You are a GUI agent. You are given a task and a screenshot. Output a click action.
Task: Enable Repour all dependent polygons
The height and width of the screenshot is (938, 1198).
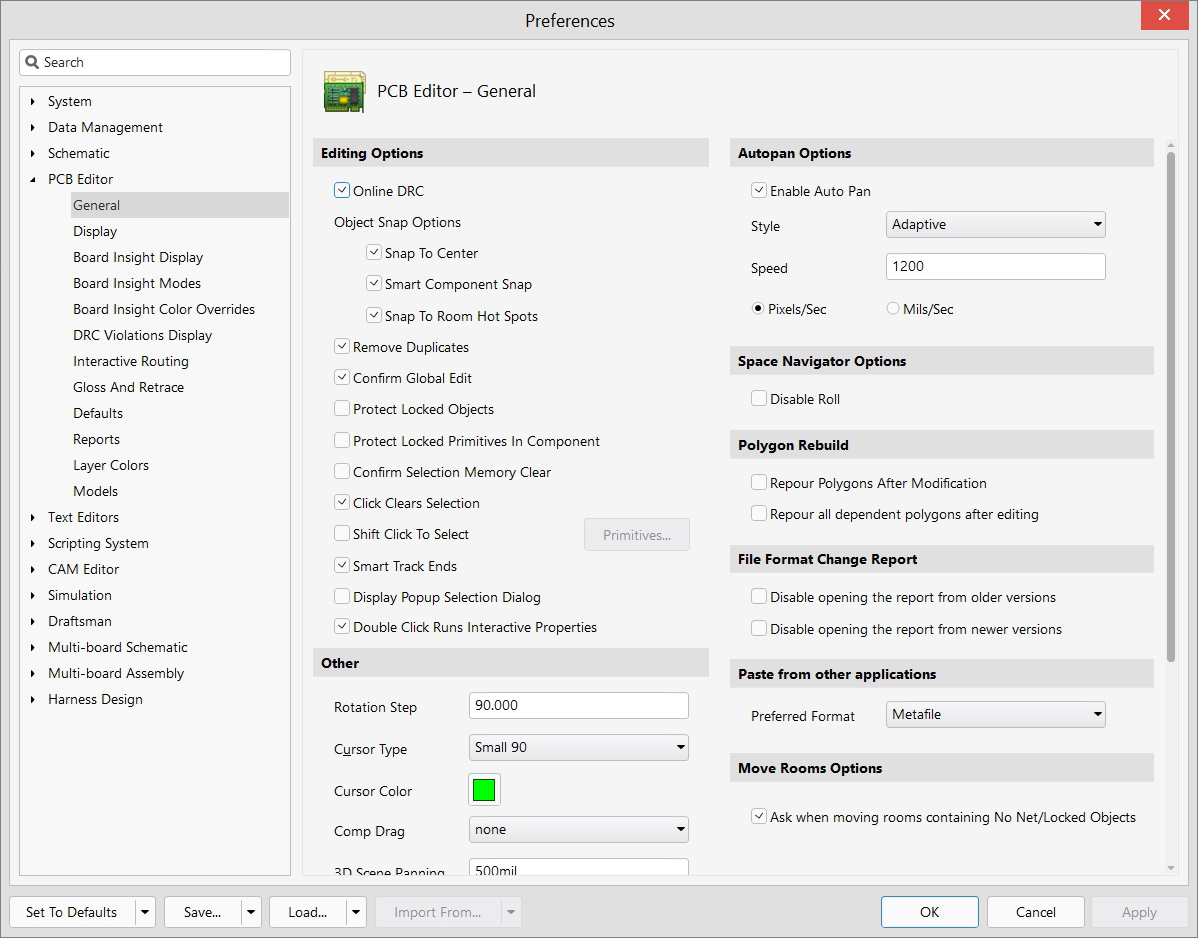(759, 513)
